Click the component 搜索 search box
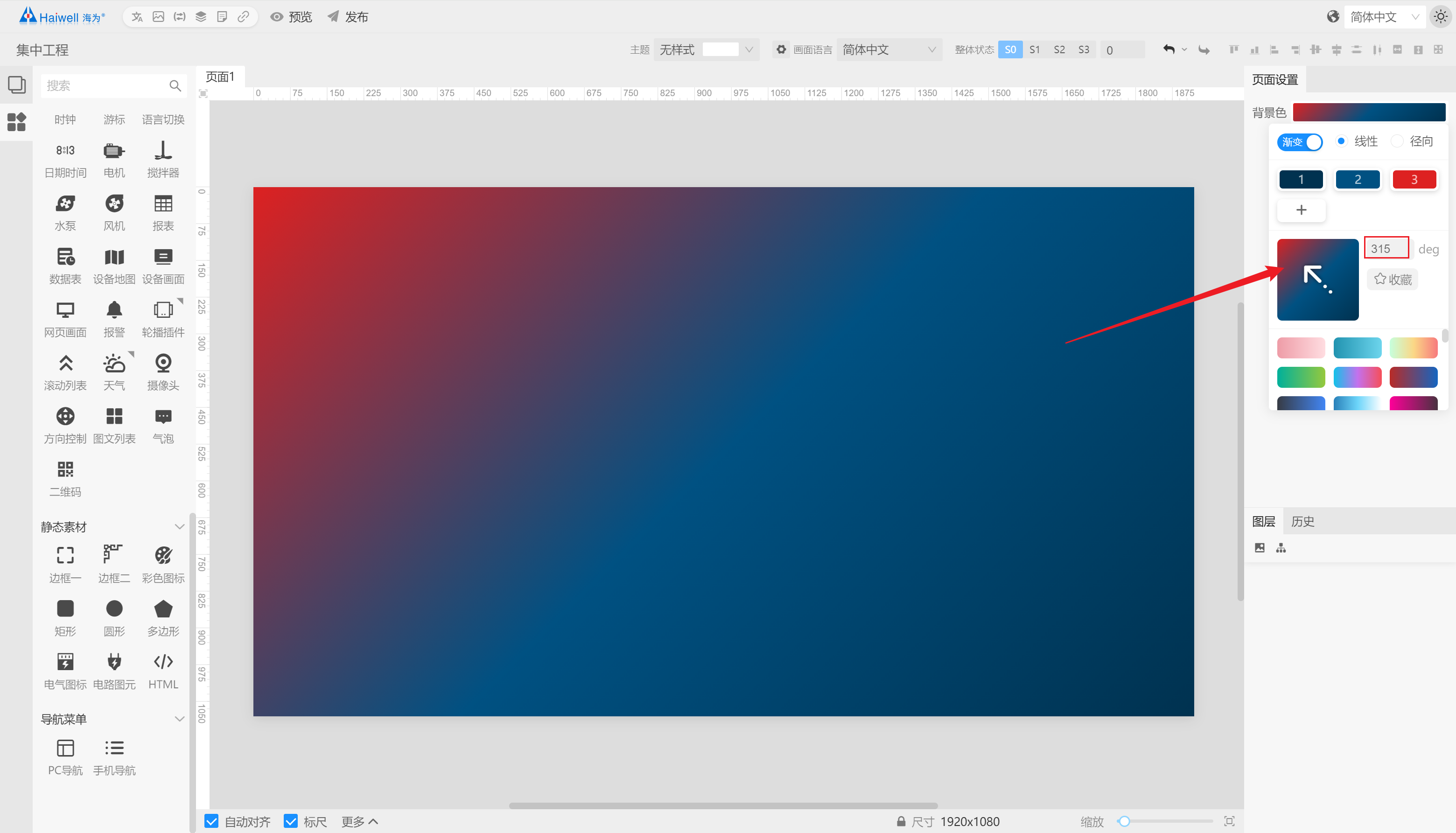 (x=114, y=86)
